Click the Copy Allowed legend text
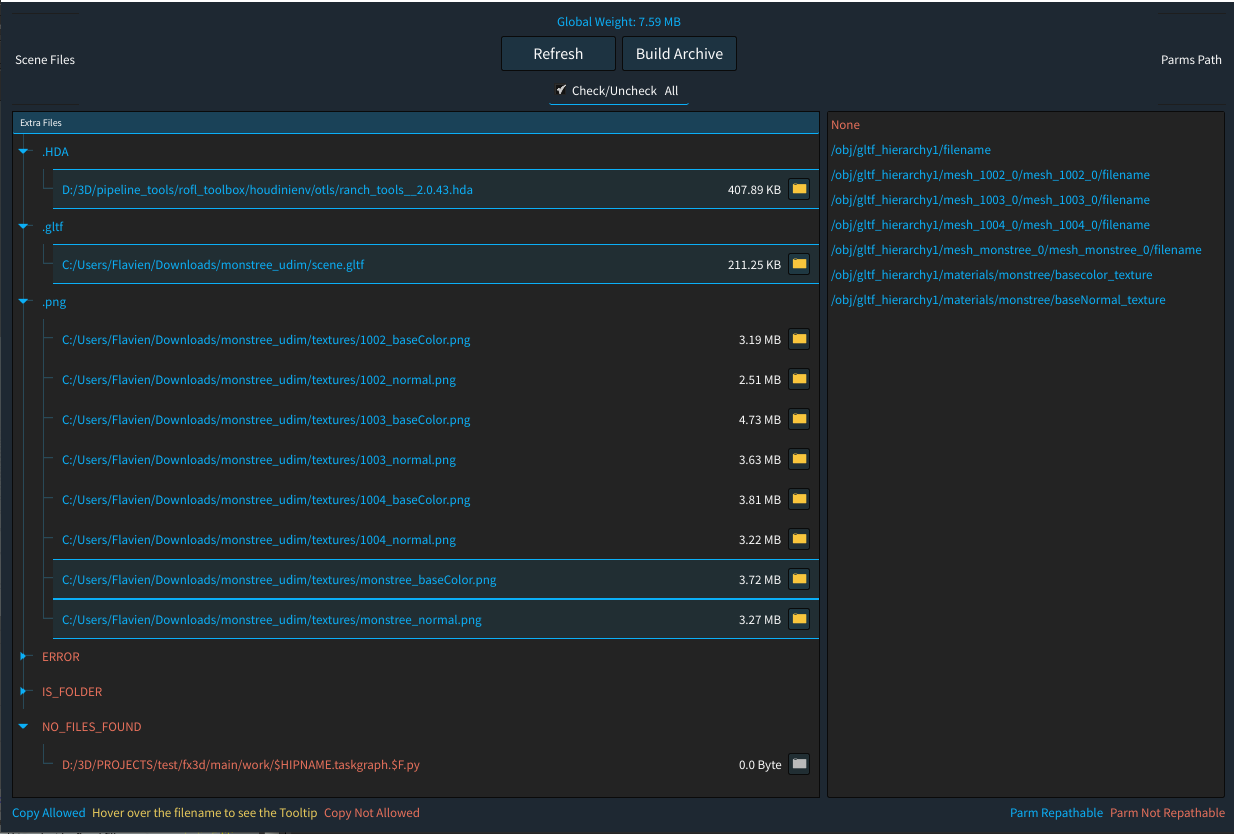 pyautogui.click(x=49, y=813)
